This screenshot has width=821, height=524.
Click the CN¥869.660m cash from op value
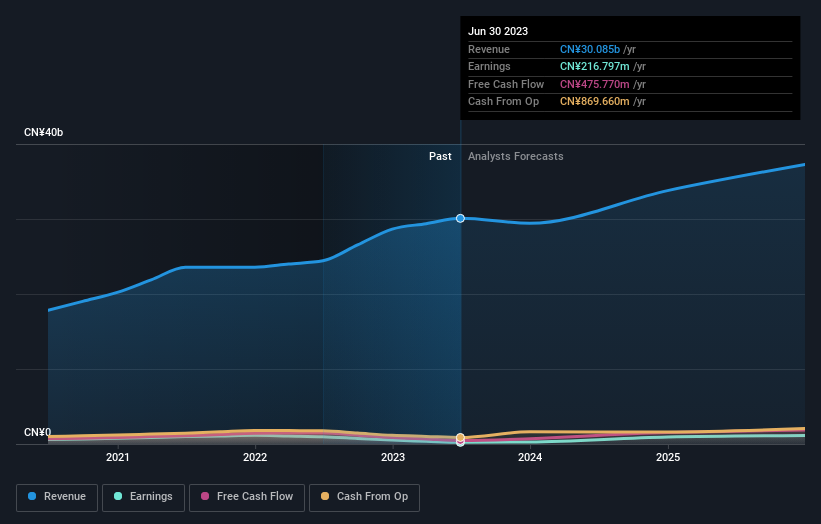595,102
